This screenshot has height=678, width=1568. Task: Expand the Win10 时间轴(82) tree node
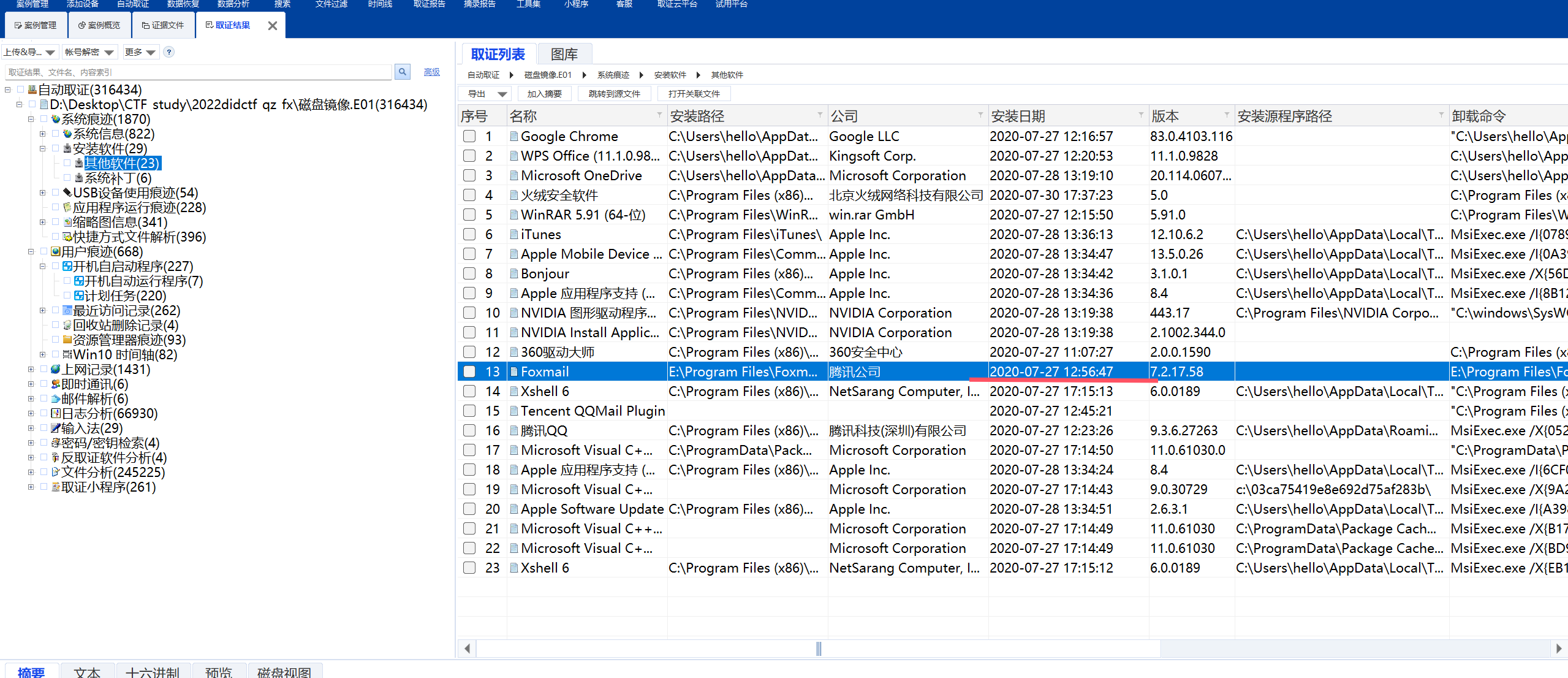[42, 354]
